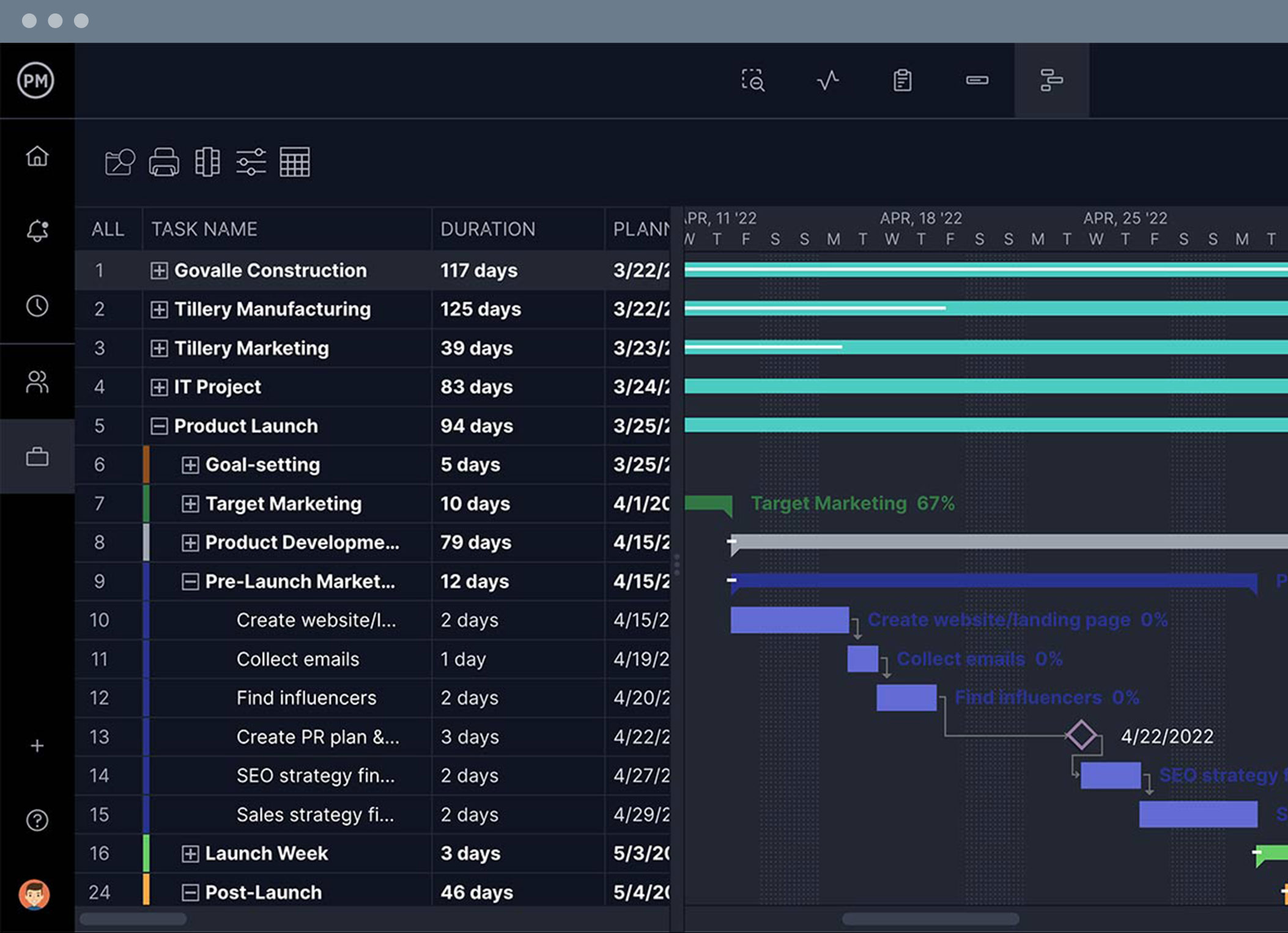Select the timeline layout icon
This screenshot has width=1288, height=933.
click(x=1050, y=80)
